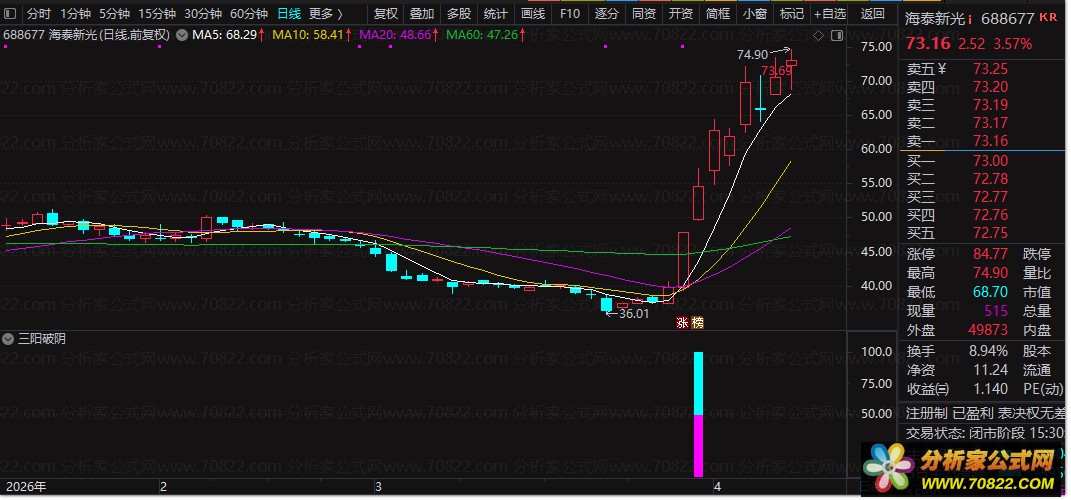Click the 买一 price 73.00
This screenshot has width=1071, height=500.
(990, 161)
